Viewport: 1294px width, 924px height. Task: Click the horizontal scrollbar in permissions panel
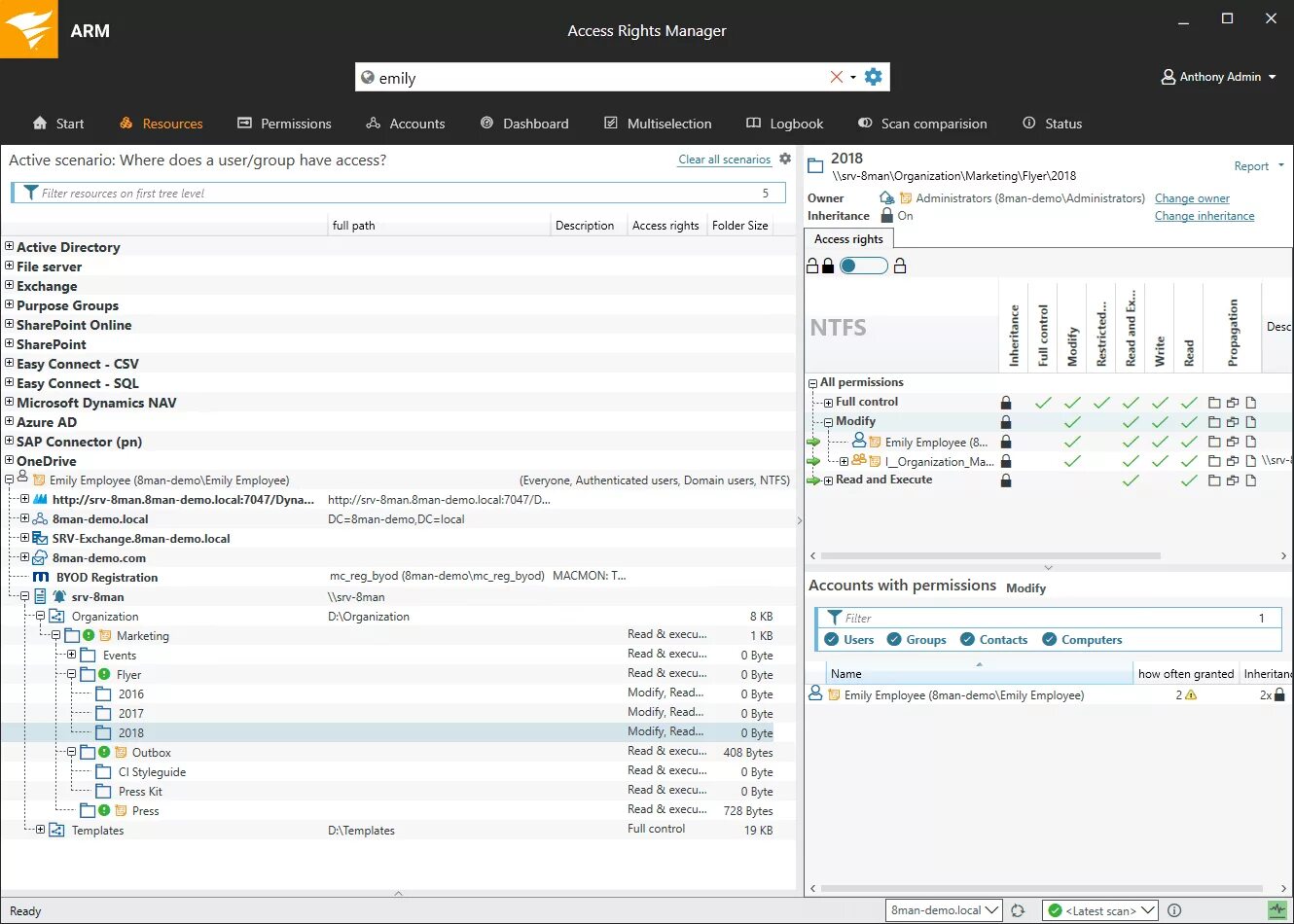(x=990, y=555)
